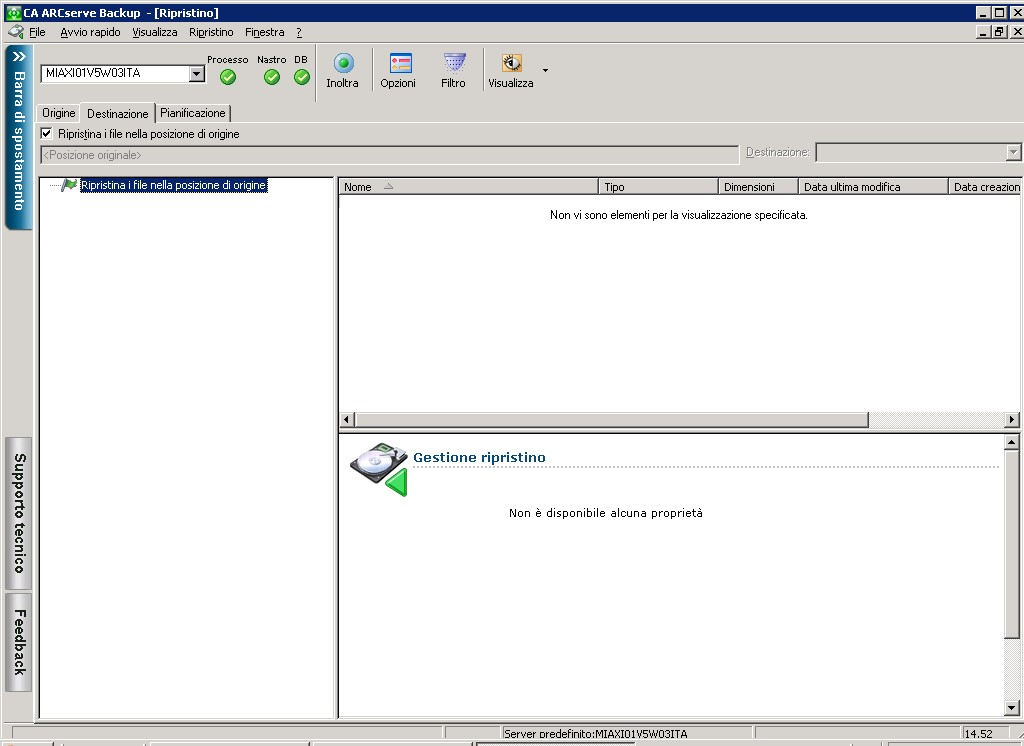Sort the list by Nome column header
Viewport: 1024px width, 746px height.
[358, 187]
